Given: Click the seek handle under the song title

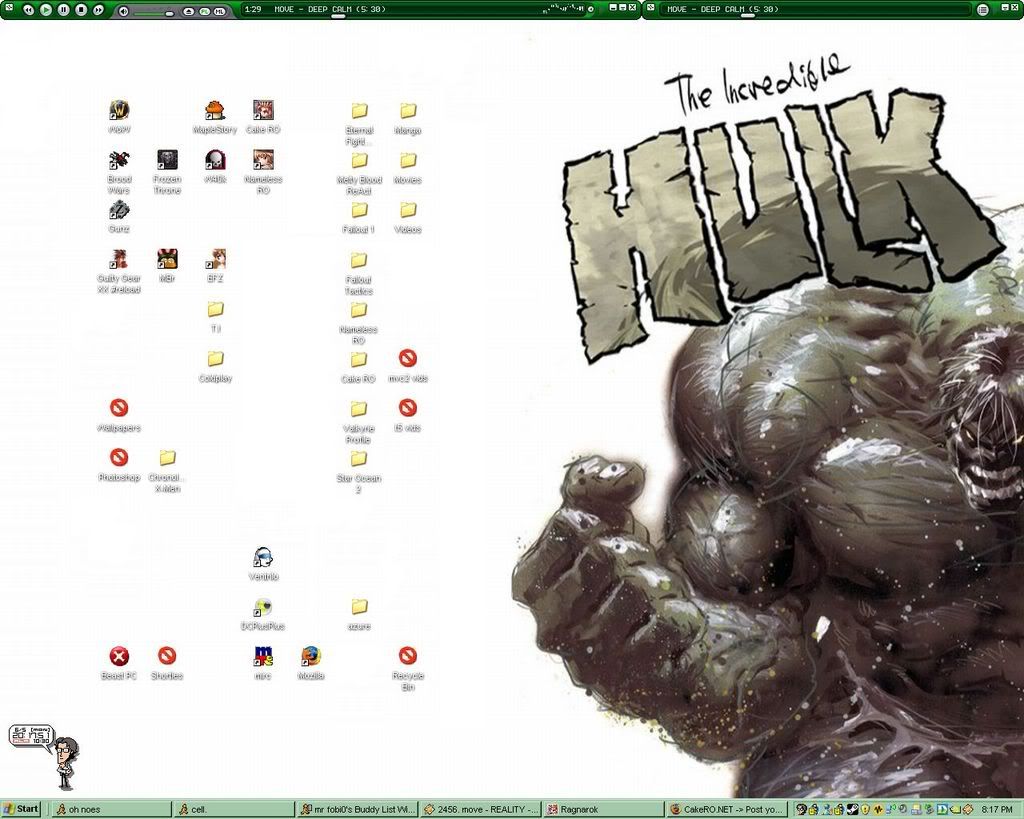Looking at the screenshot, I should click(338, 16).
